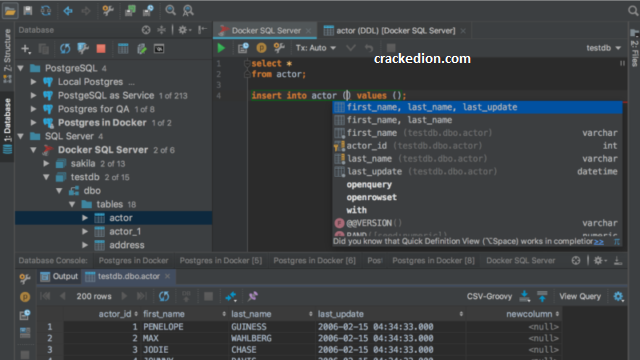This screenshot has height=360, width=640.
Task: Select the testdb.dbo.actor results tab
Action: 128,277
